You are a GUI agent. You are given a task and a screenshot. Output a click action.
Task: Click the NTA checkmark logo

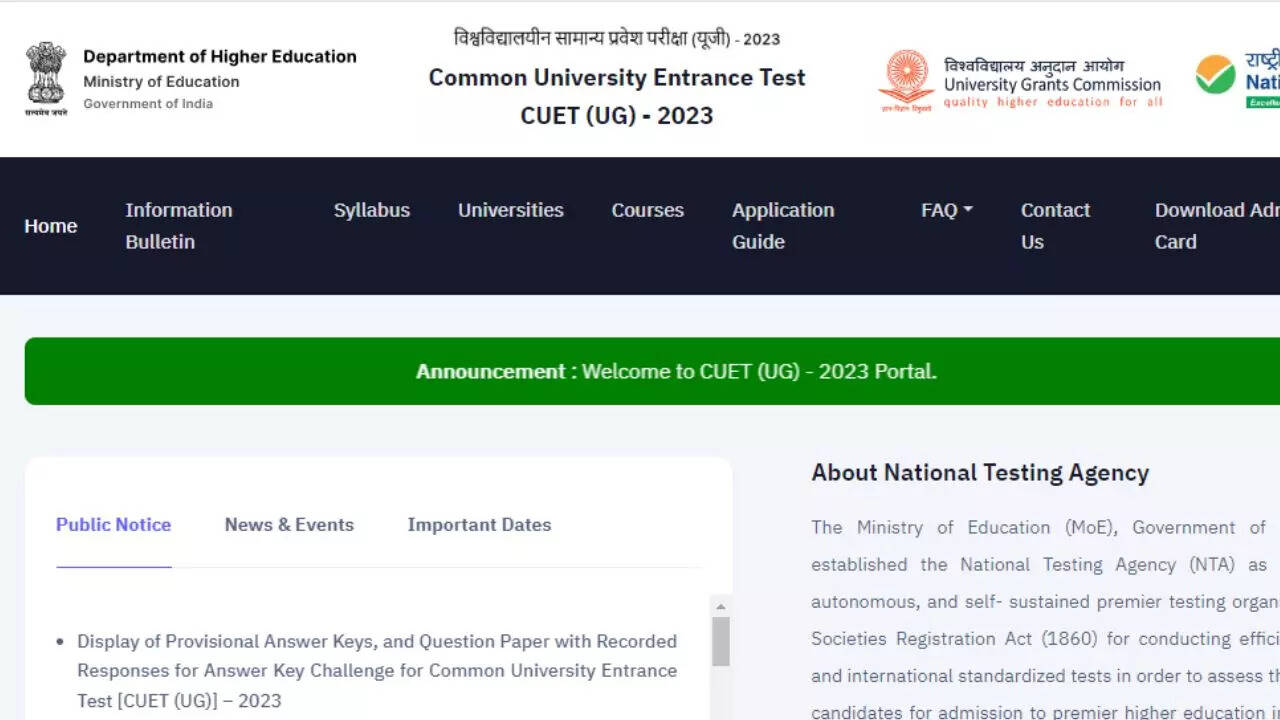pos(1215,76)
